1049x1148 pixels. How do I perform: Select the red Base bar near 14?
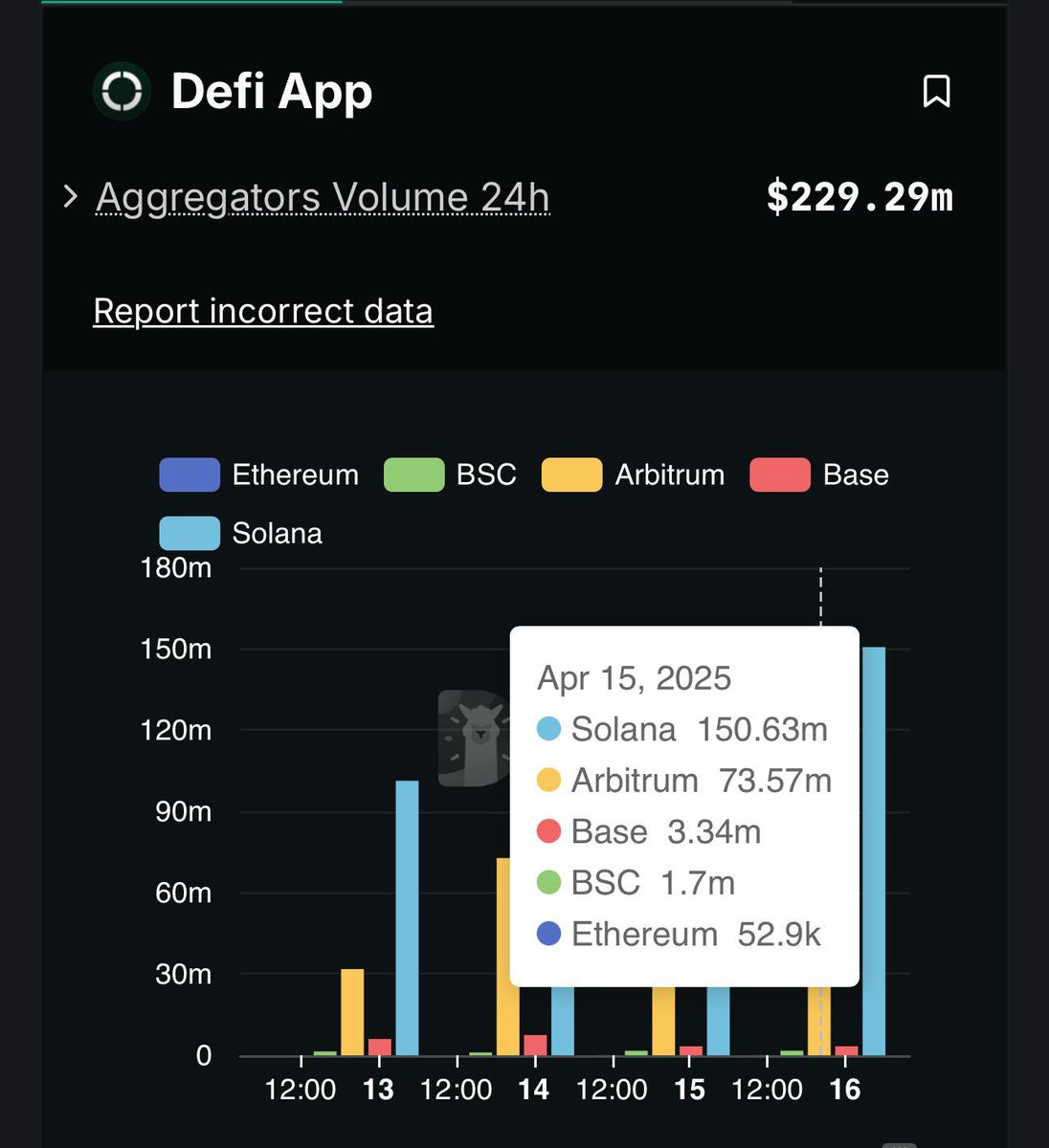[x=536, y=1045]
